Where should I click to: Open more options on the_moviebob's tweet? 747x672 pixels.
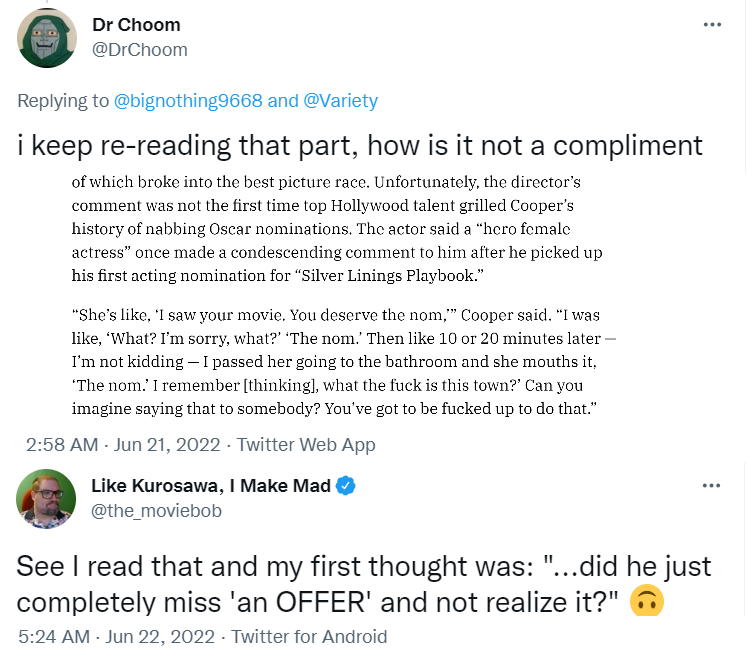(712, 486)
